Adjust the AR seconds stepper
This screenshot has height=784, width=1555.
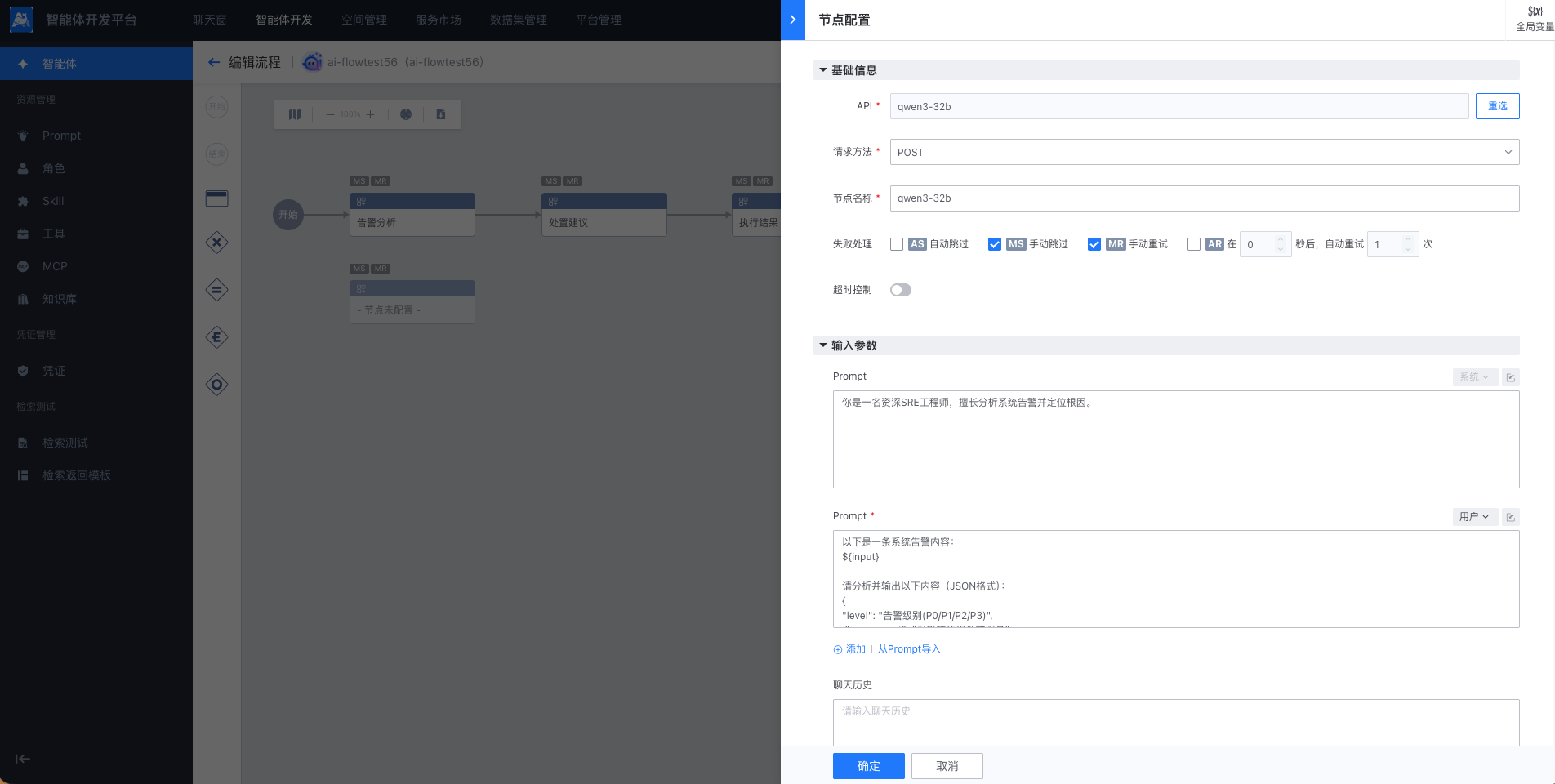1281,244
